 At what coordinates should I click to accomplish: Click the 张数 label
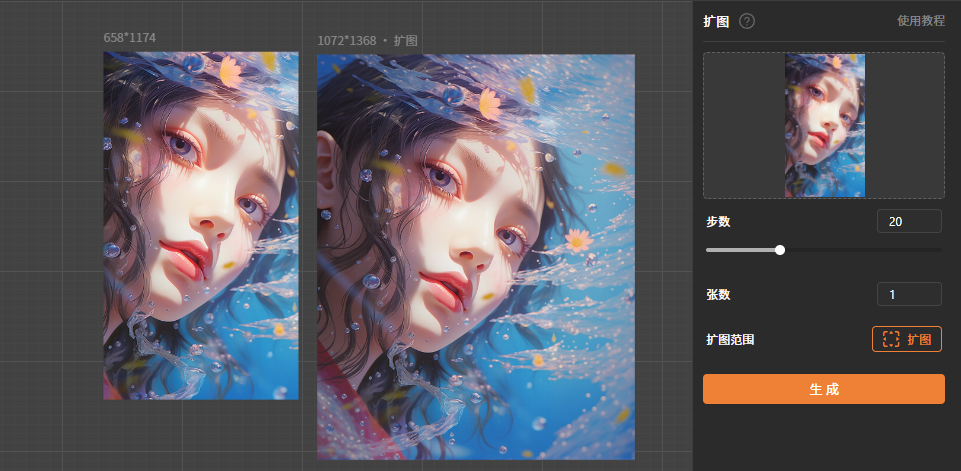(x=718, y=295)
